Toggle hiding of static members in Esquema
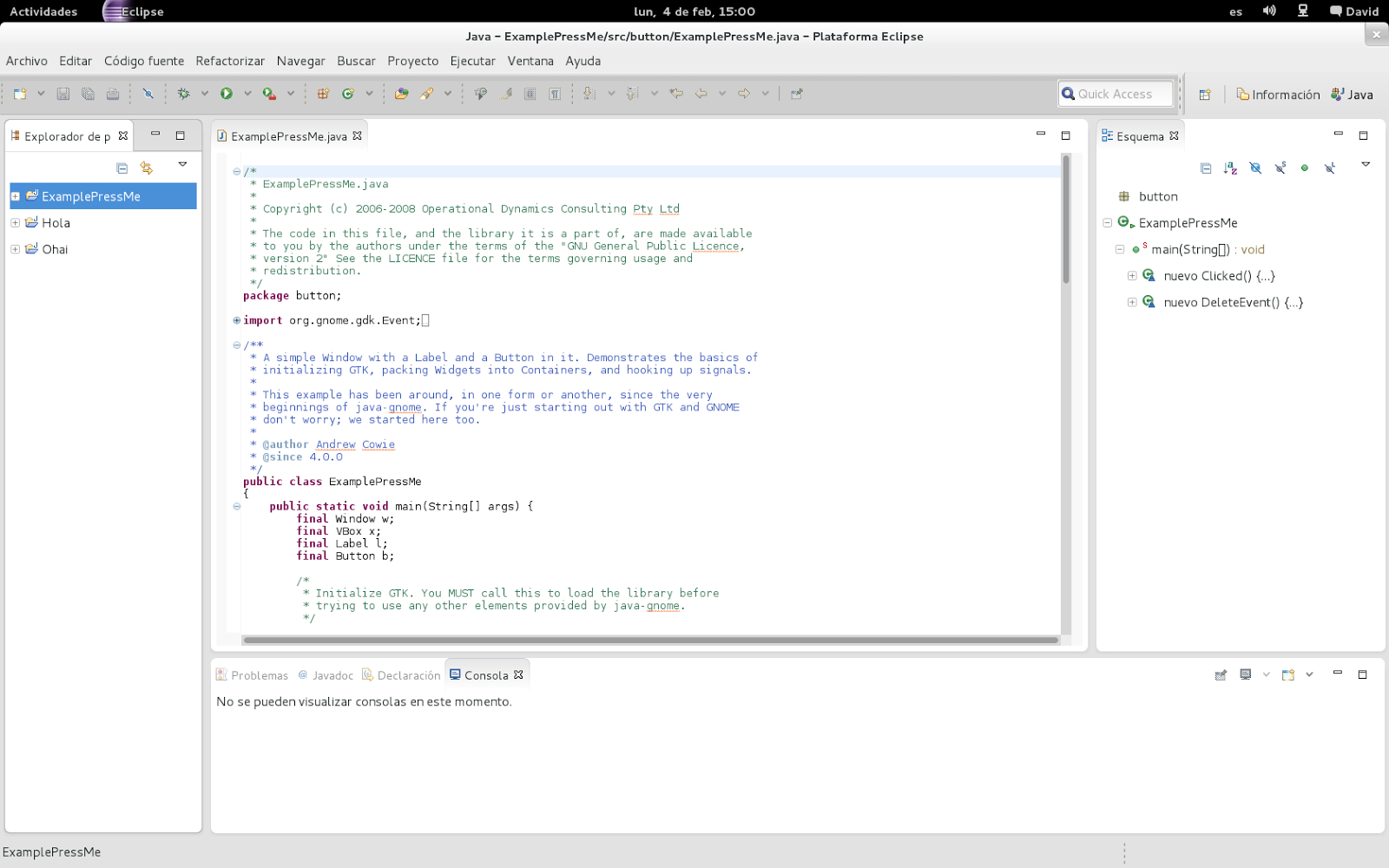1389x868 pixels. click(x=1281, y=168)
